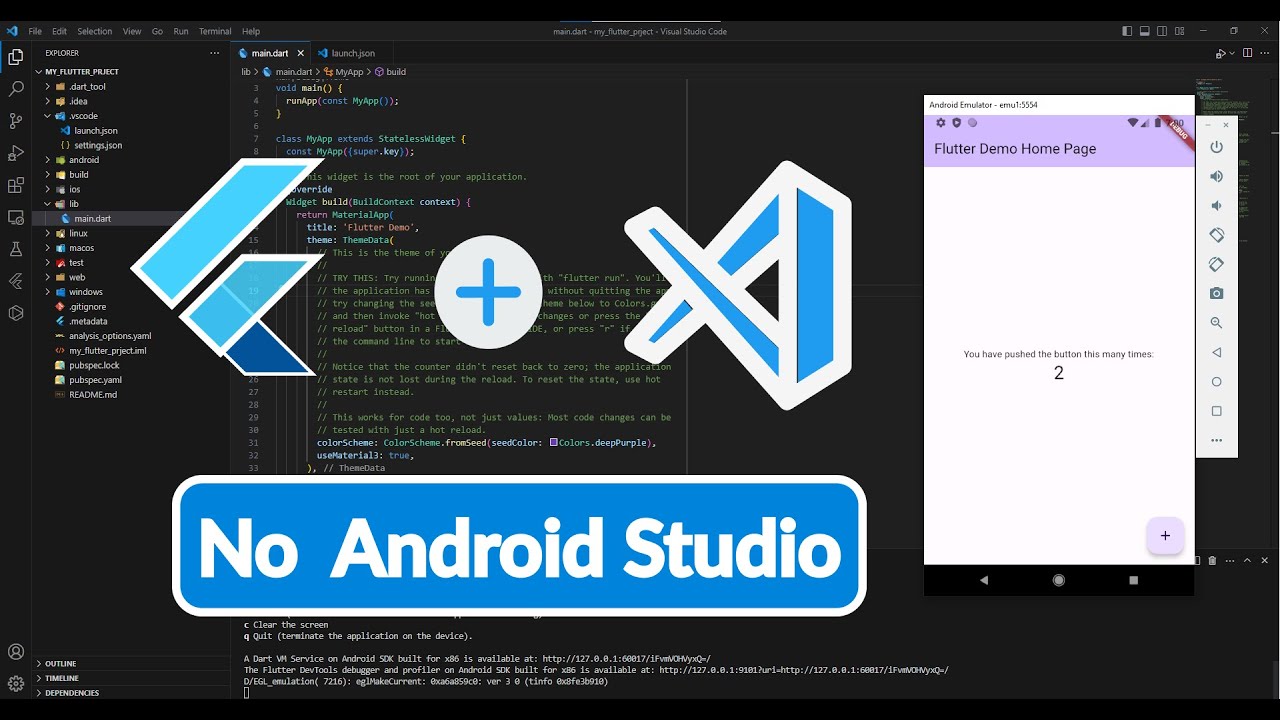Image resolution: width=1280 pixels, height=720 pixels.
Task: Click emulator volume down button
Action: pos(1217,206)
